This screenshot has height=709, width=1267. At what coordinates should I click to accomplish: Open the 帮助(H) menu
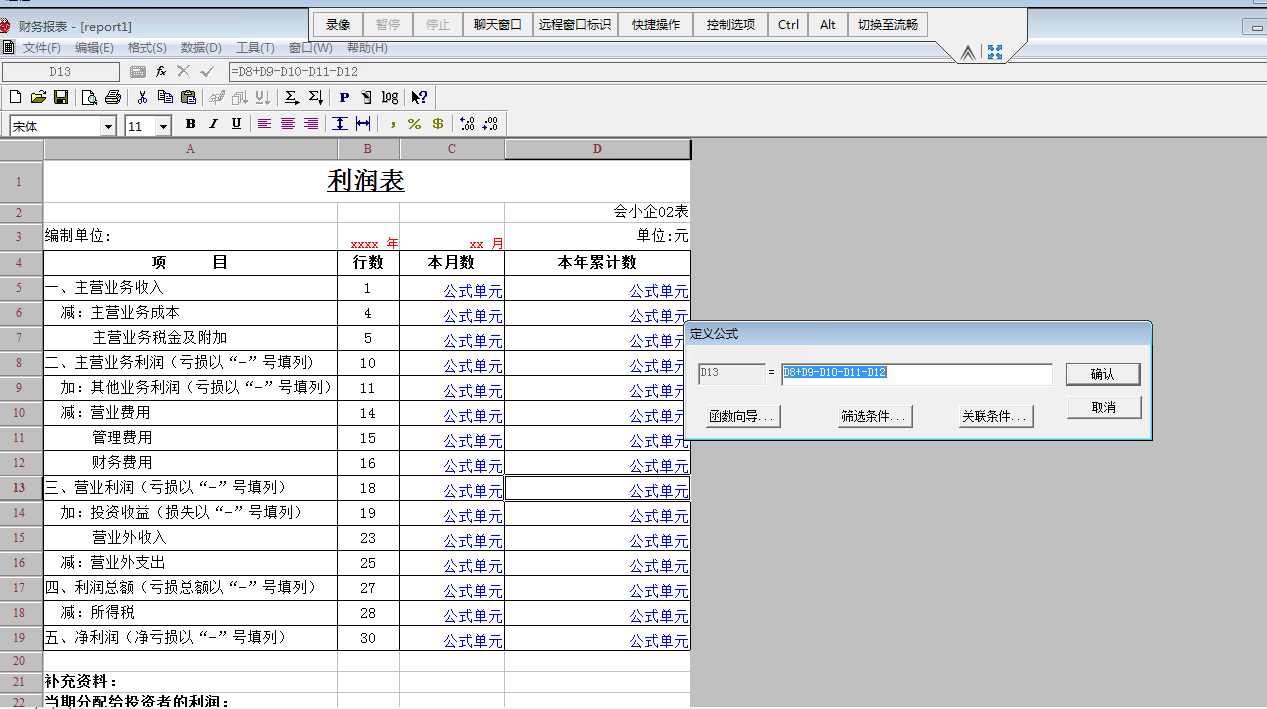tap(367, 48)
